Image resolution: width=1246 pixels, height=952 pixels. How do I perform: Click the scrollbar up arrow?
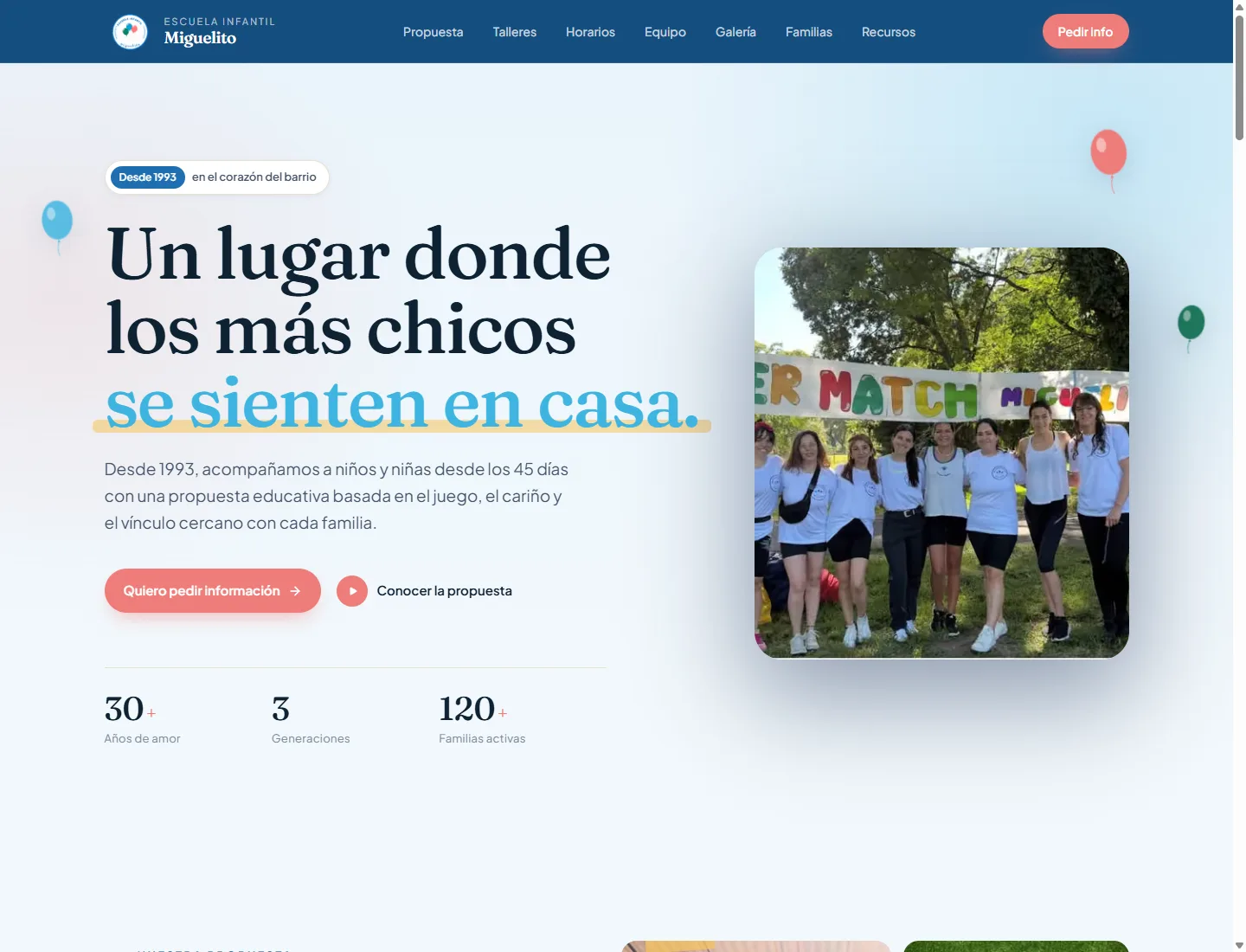click(x=1239, y=6)
